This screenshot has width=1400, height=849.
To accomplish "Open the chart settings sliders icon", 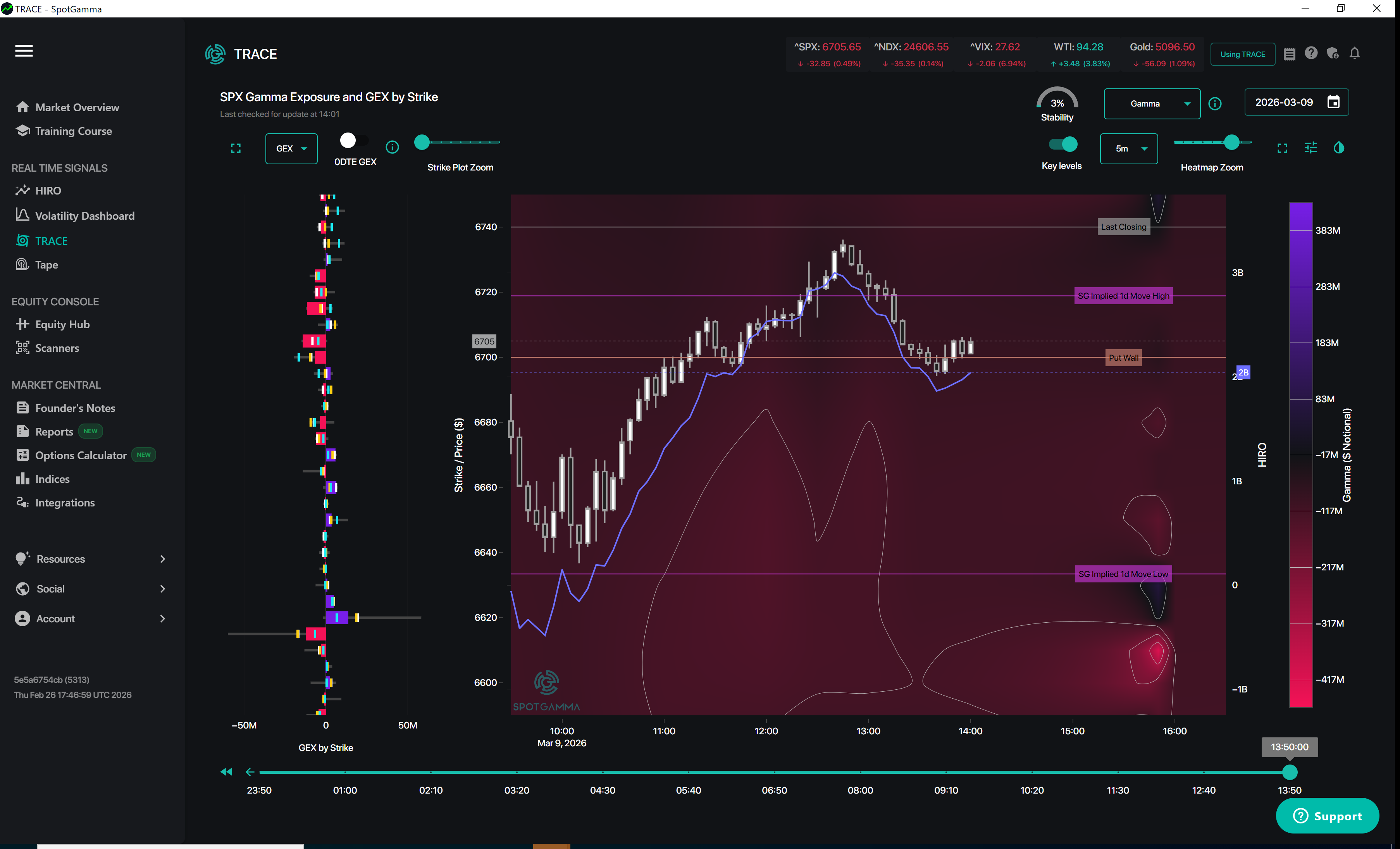I will (x=1311, y=148).
